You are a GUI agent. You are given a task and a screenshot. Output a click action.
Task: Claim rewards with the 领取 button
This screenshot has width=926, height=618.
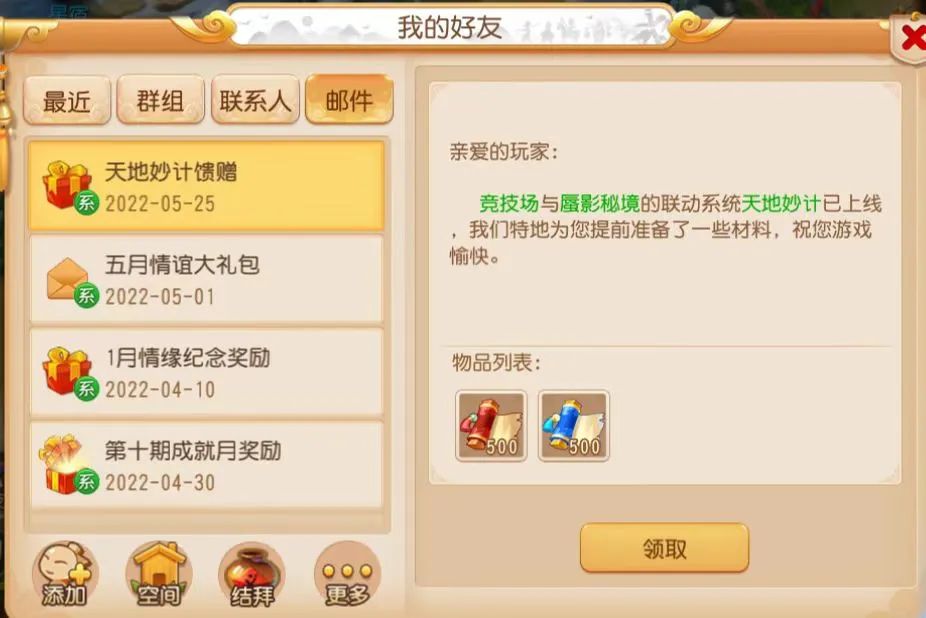664,548
